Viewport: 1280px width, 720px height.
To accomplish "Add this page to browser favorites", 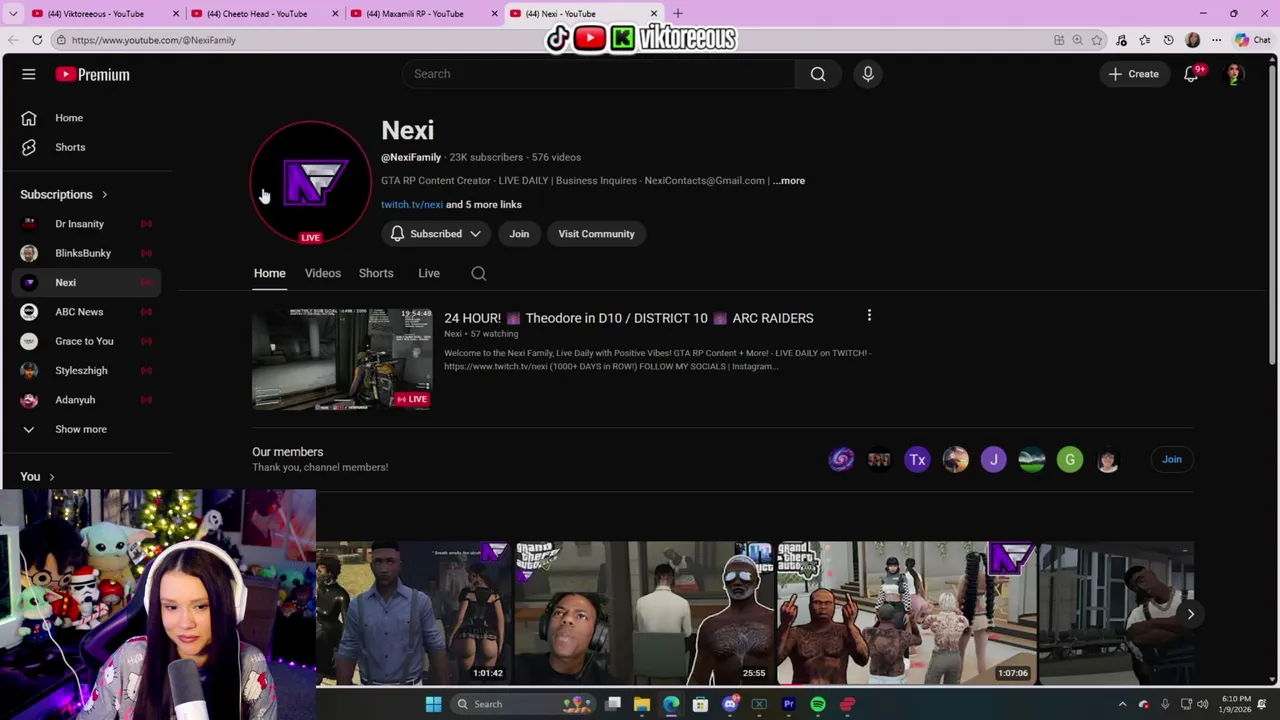I will coord(1097,40).
